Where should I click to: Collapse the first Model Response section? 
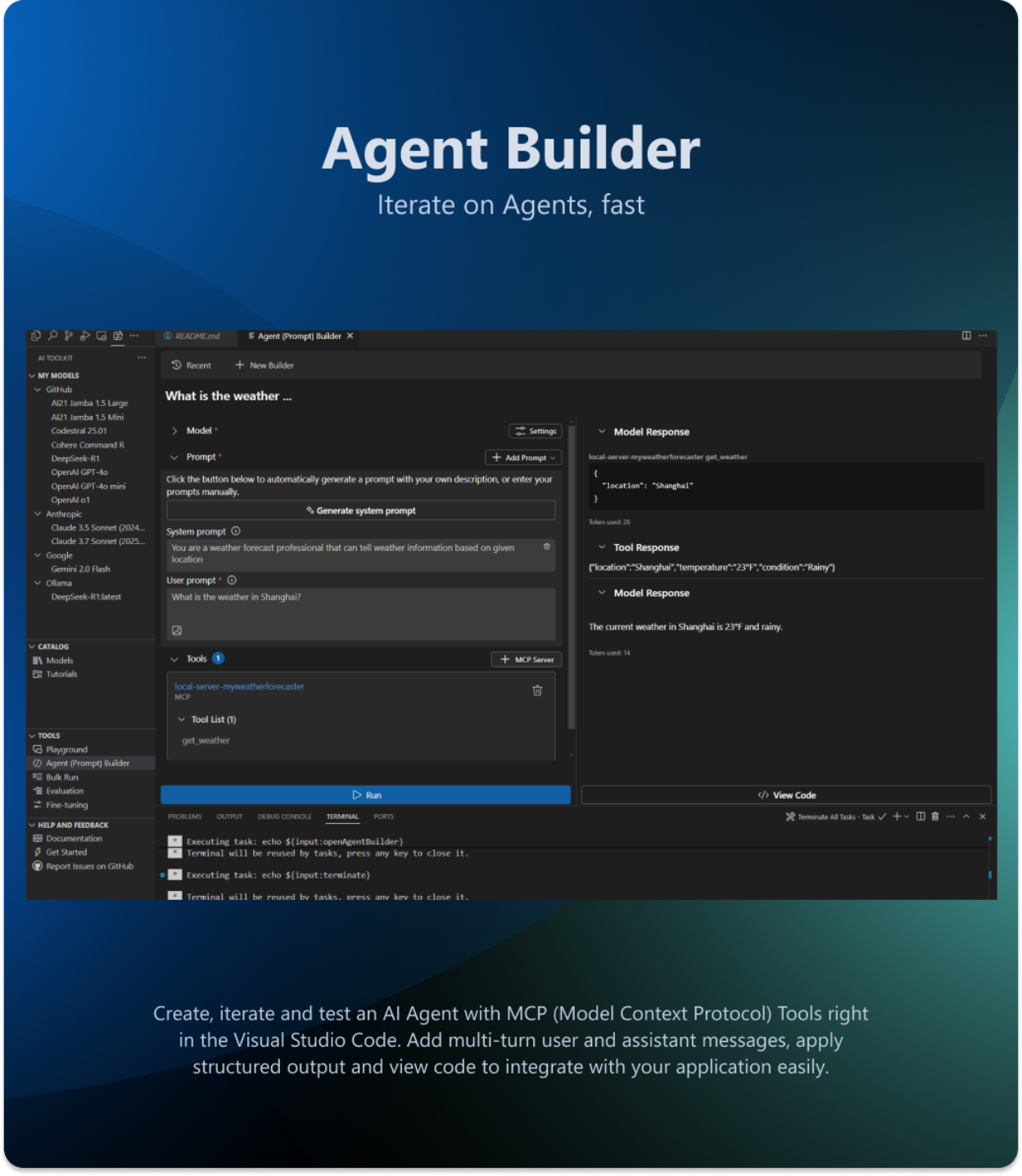602,432
